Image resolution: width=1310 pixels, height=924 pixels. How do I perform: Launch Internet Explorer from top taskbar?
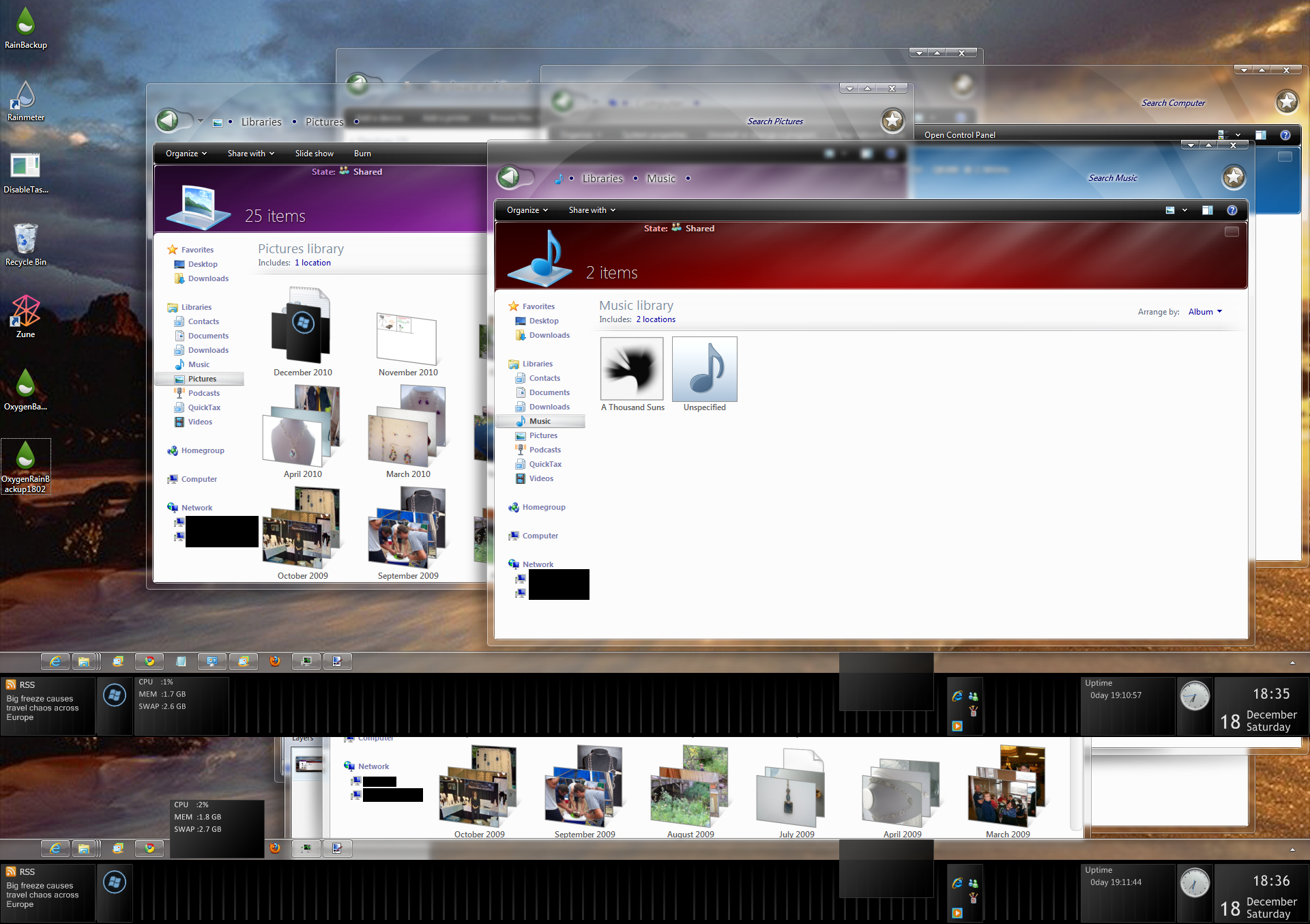point(55,661)
